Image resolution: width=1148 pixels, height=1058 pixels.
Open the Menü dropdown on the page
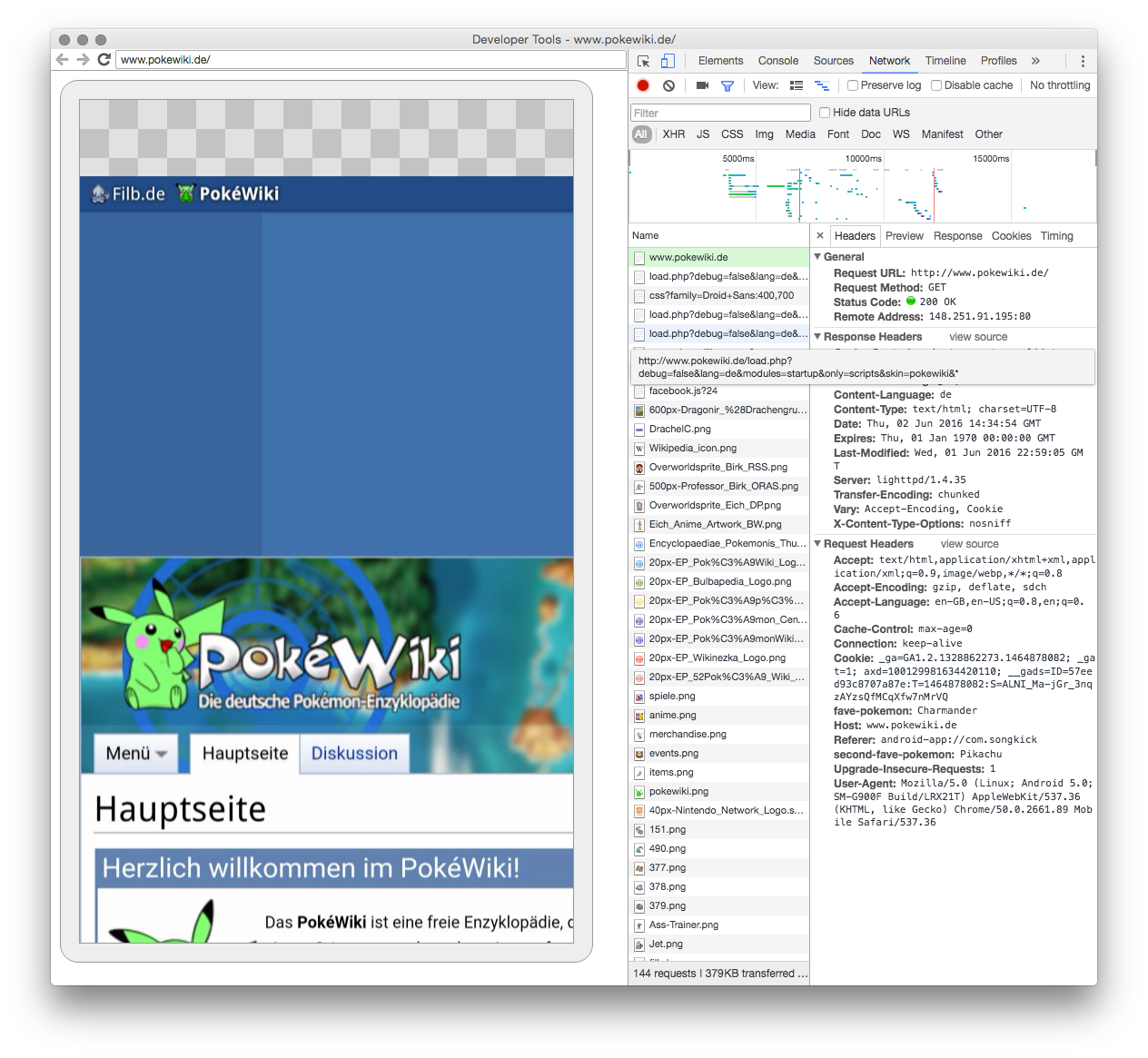[137, 753]
